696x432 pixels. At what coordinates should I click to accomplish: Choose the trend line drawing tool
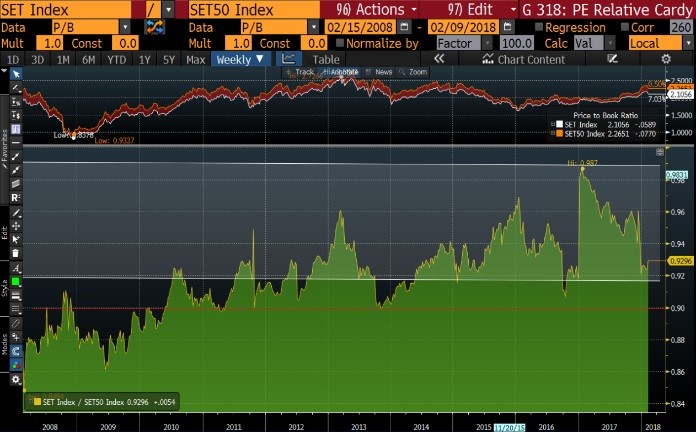(x=16, y=87)
